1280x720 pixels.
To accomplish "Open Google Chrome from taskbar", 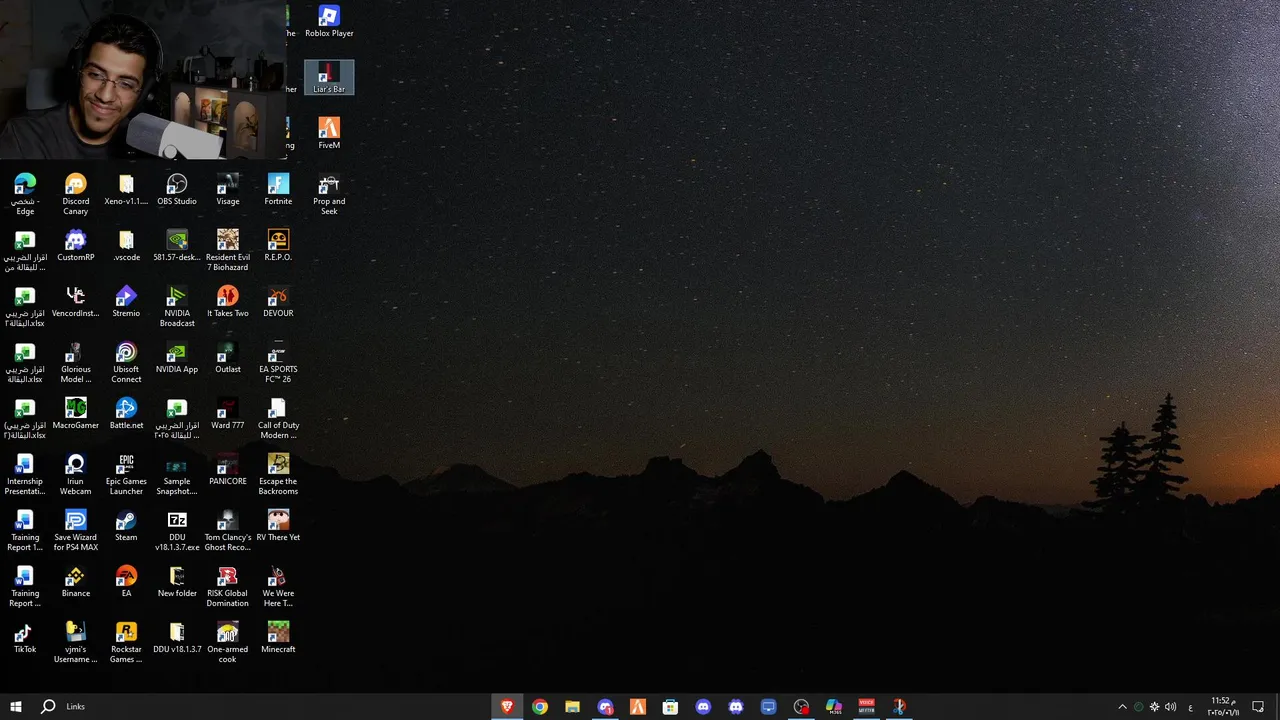I will click(540, 706).
